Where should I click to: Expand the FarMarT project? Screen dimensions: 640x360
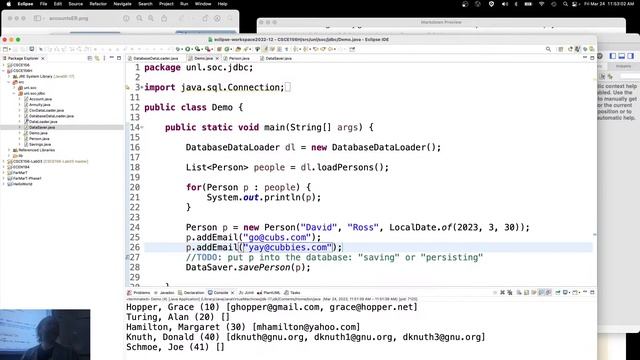click(x=4, y=173)
